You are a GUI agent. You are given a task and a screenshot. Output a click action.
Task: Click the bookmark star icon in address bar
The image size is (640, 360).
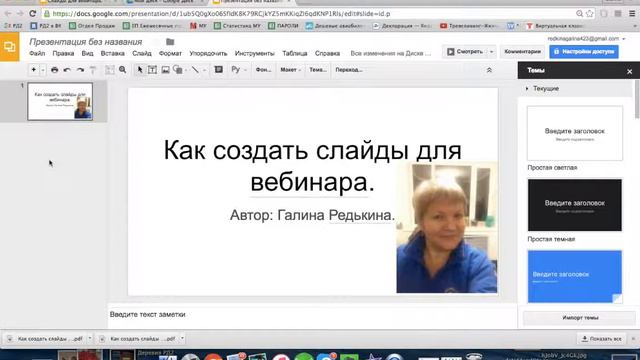[x=590, y=13]
